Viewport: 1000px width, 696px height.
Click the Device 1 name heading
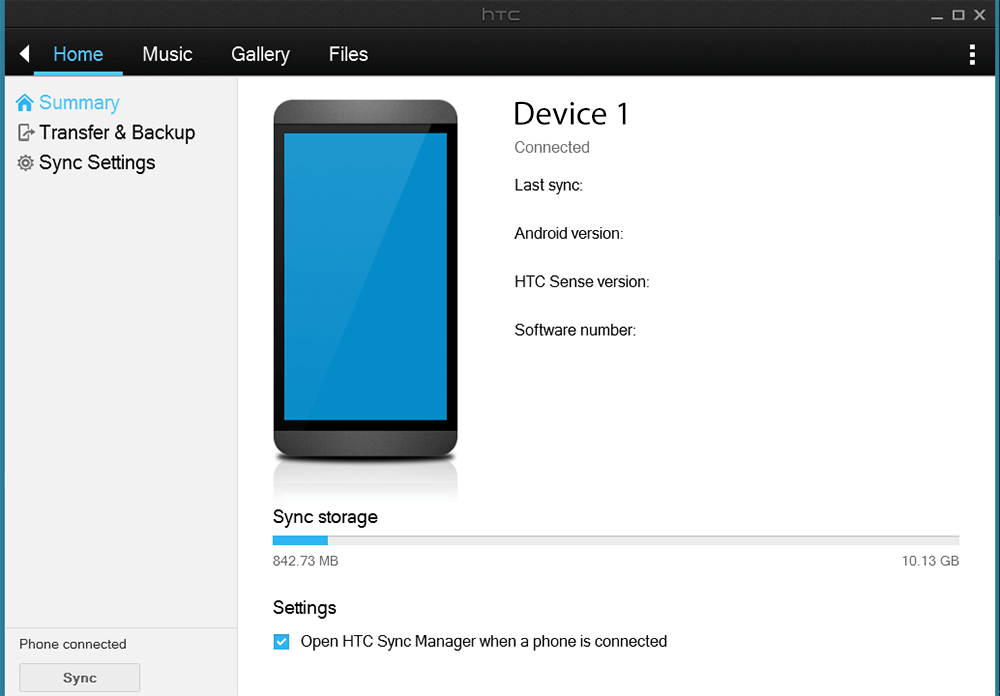click(571, 114)
